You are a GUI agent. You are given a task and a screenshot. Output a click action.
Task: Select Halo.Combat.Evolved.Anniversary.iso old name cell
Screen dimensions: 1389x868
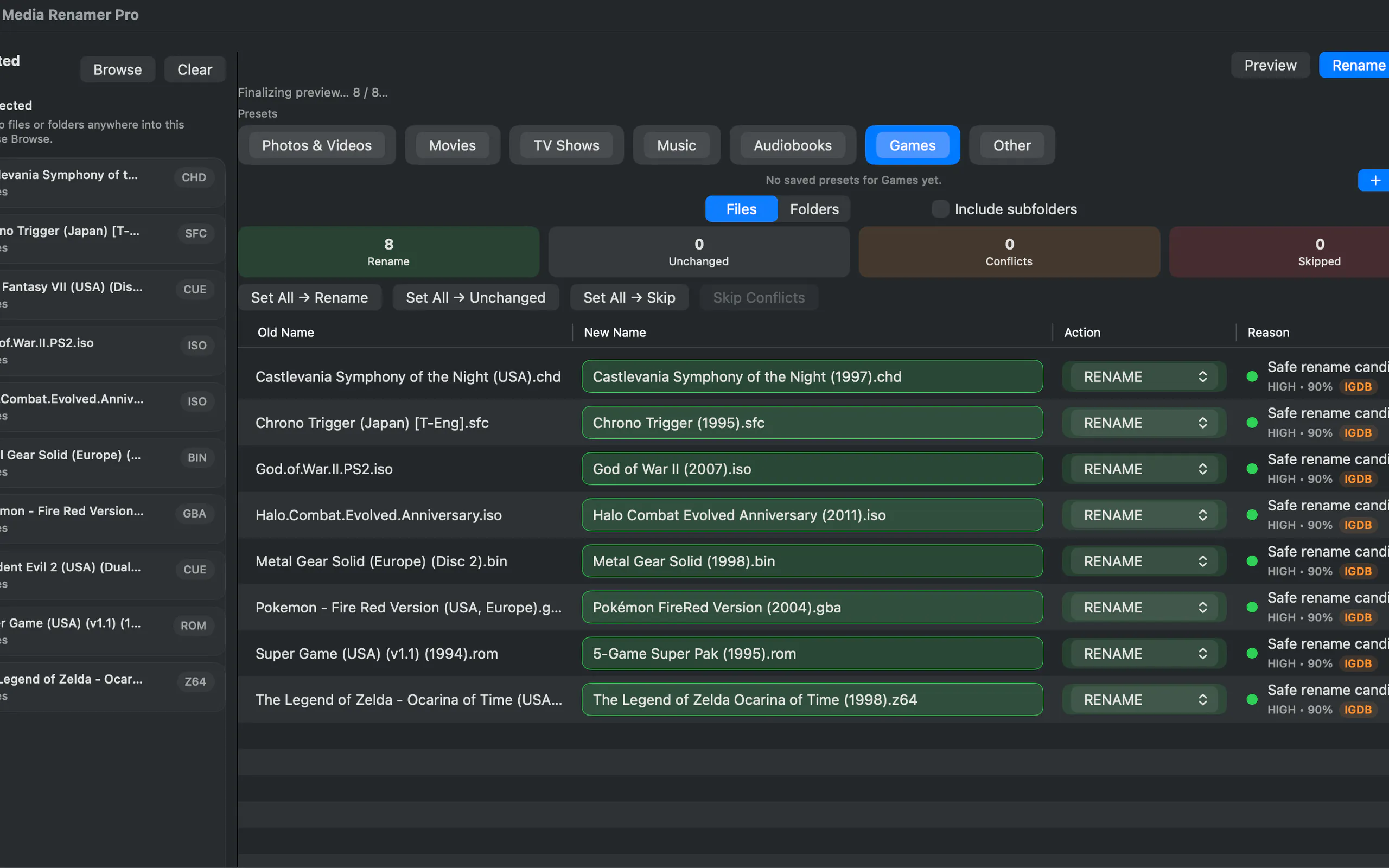pyautogui.click(x=378, y=515)
